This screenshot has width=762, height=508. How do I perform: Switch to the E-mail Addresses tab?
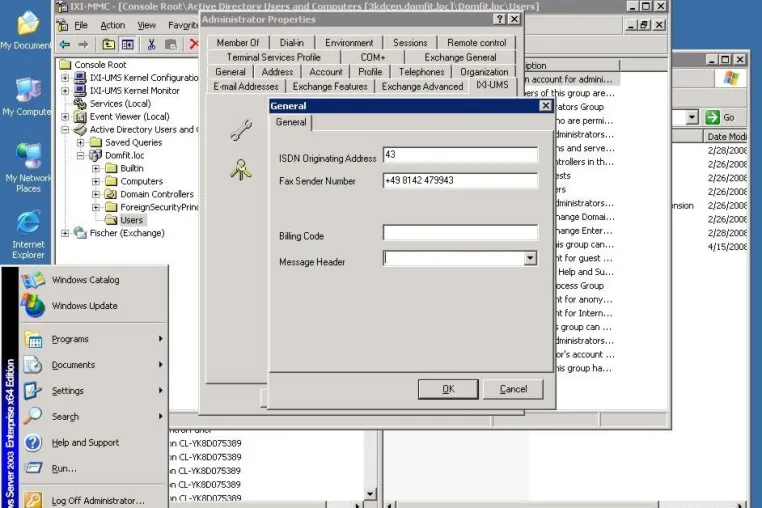pos(246,87)
